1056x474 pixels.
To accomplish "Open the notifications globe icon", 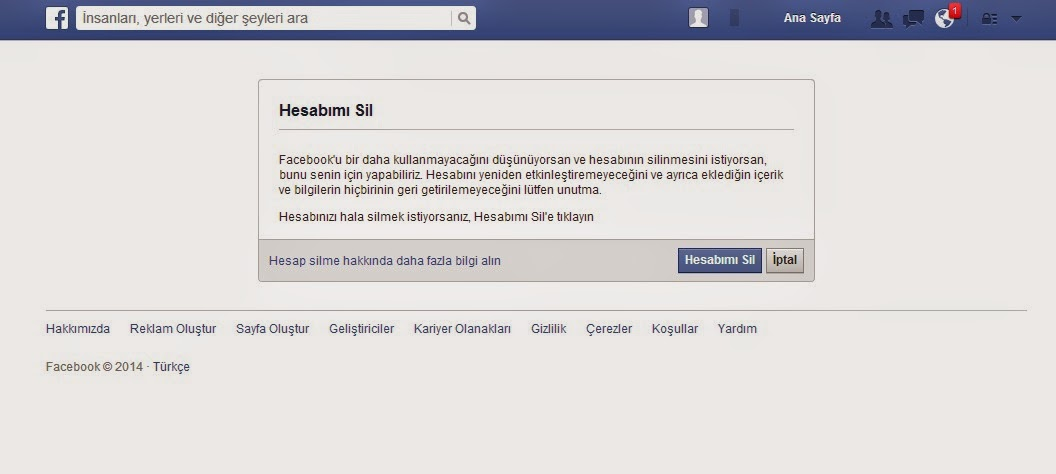I will click(945, 19).
